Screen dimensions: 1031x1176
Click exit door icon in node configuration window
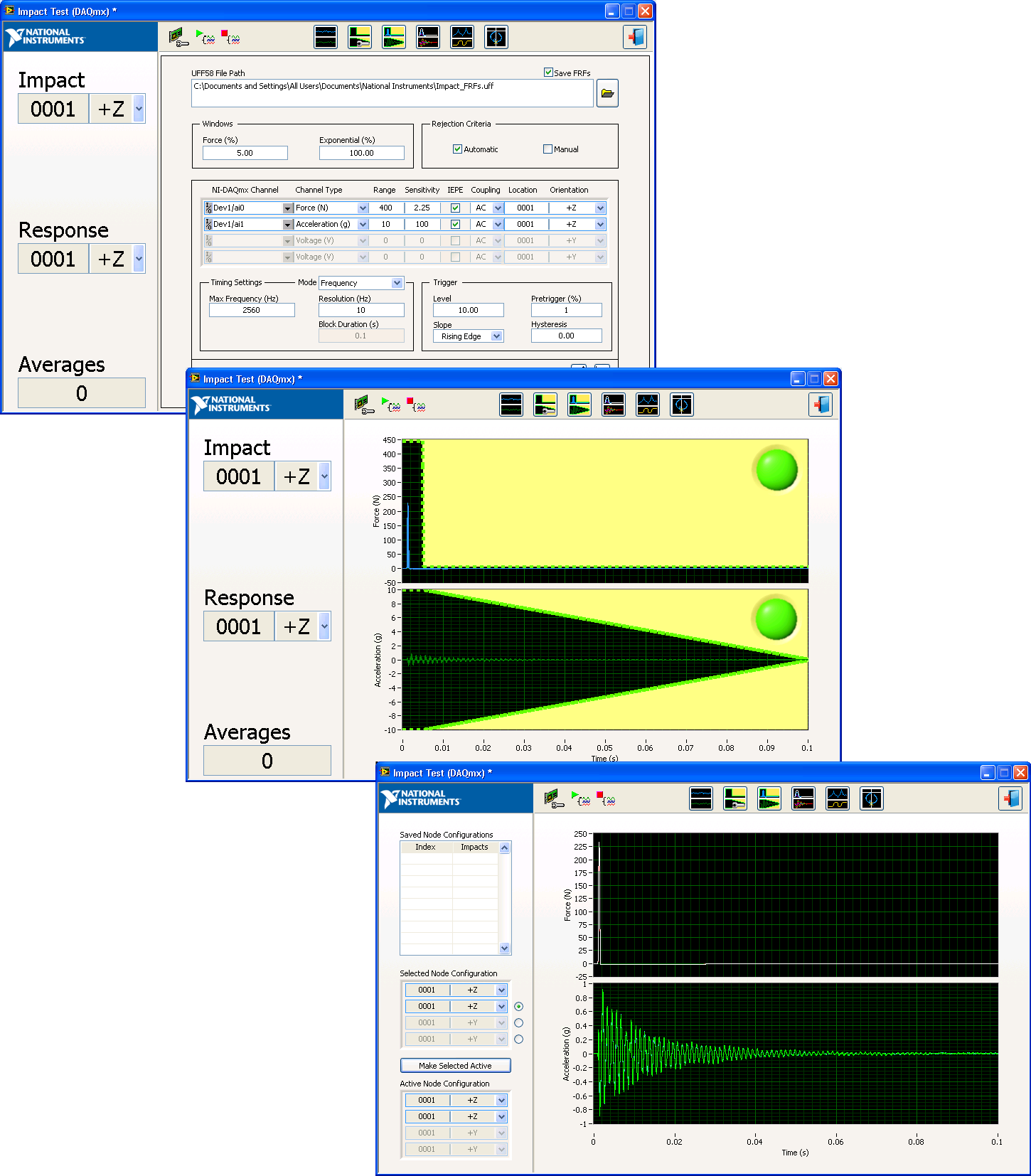pyautogui.click(x=1010, y=798)
